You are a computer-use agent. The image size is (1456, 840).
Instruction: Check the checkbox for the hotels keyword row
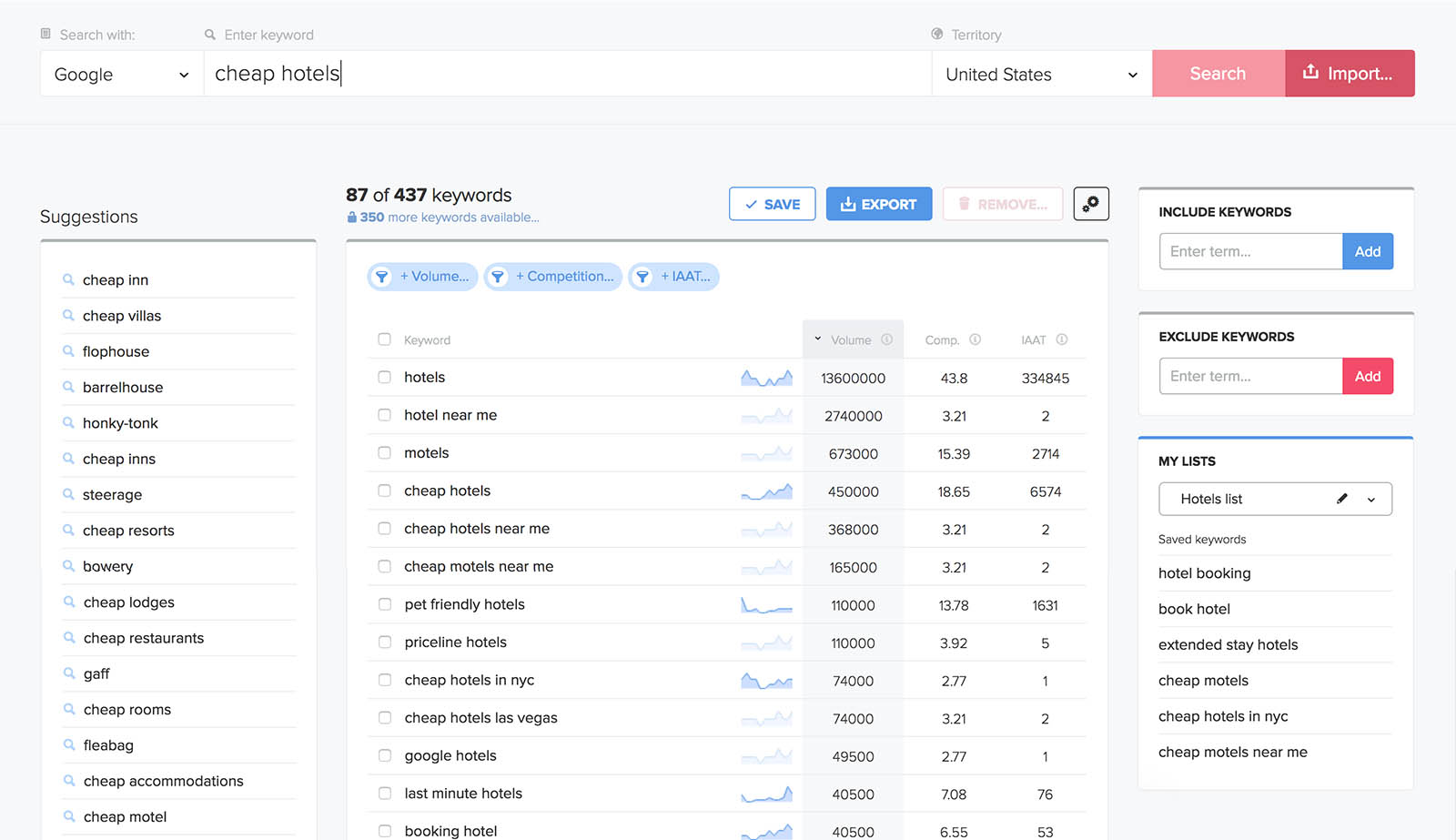tap(384, 377)
